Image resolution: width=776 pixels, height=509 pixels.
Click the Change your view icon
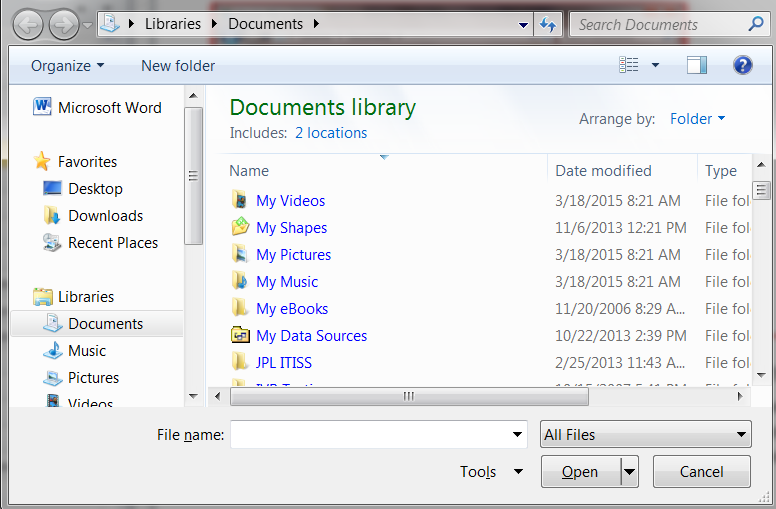[629, 64]
